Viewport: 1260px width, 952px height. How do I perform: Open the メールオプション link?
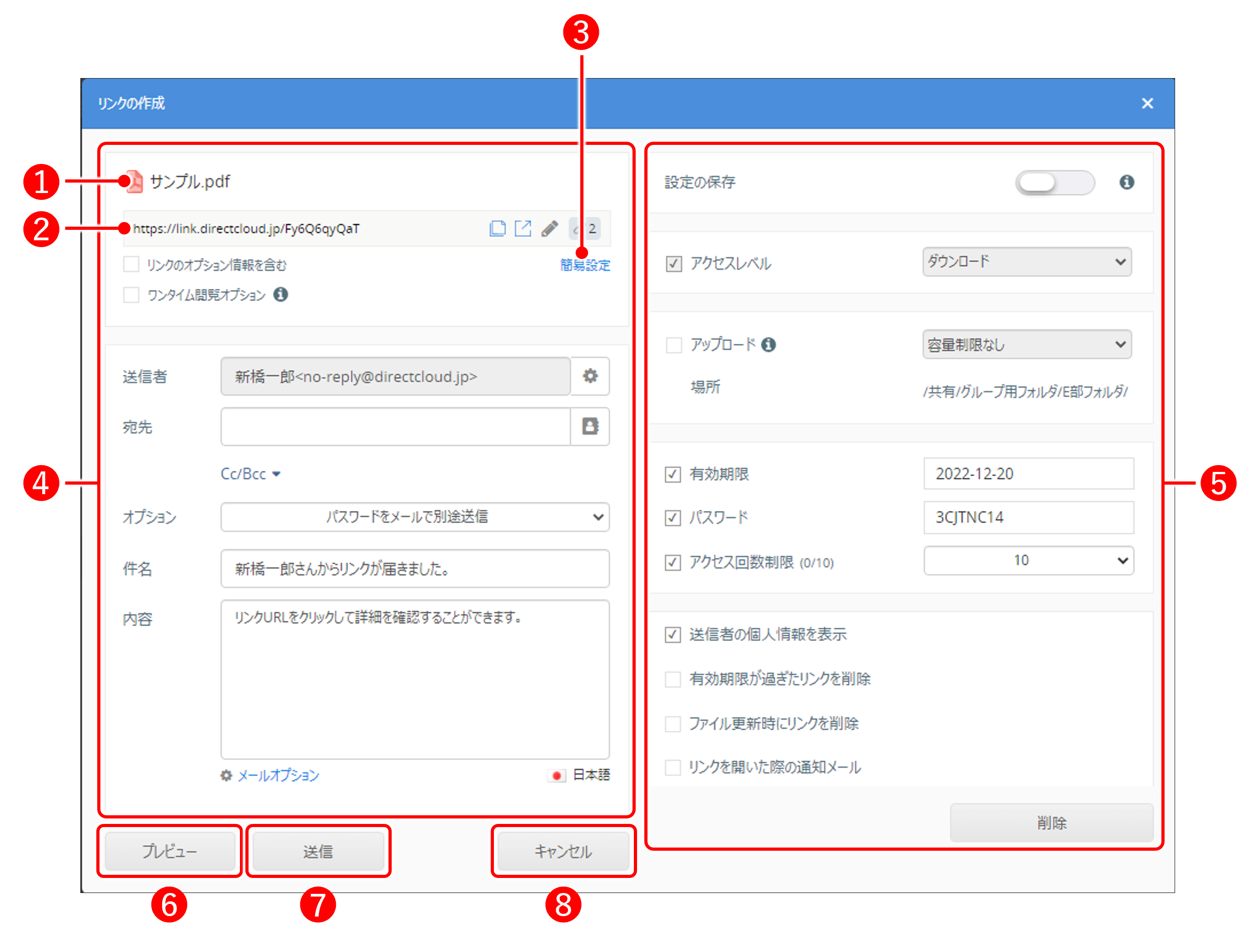pyautogui.click(x=278, y=775)
